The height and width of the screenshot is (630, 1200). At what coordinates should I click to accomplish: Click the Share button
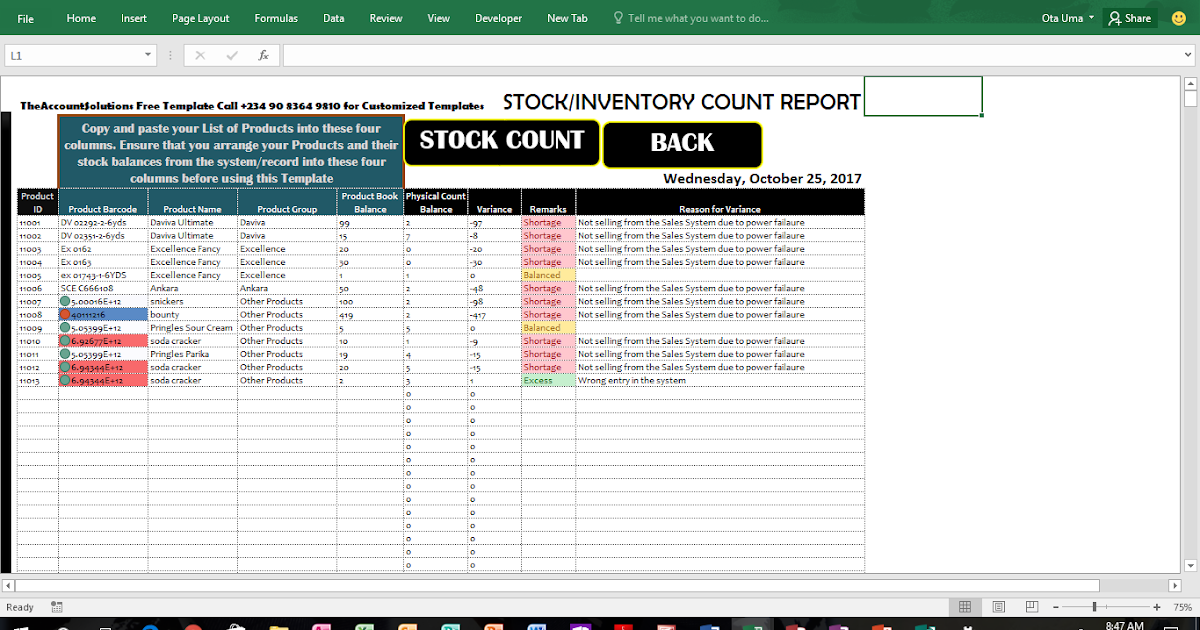point(1129,17)
